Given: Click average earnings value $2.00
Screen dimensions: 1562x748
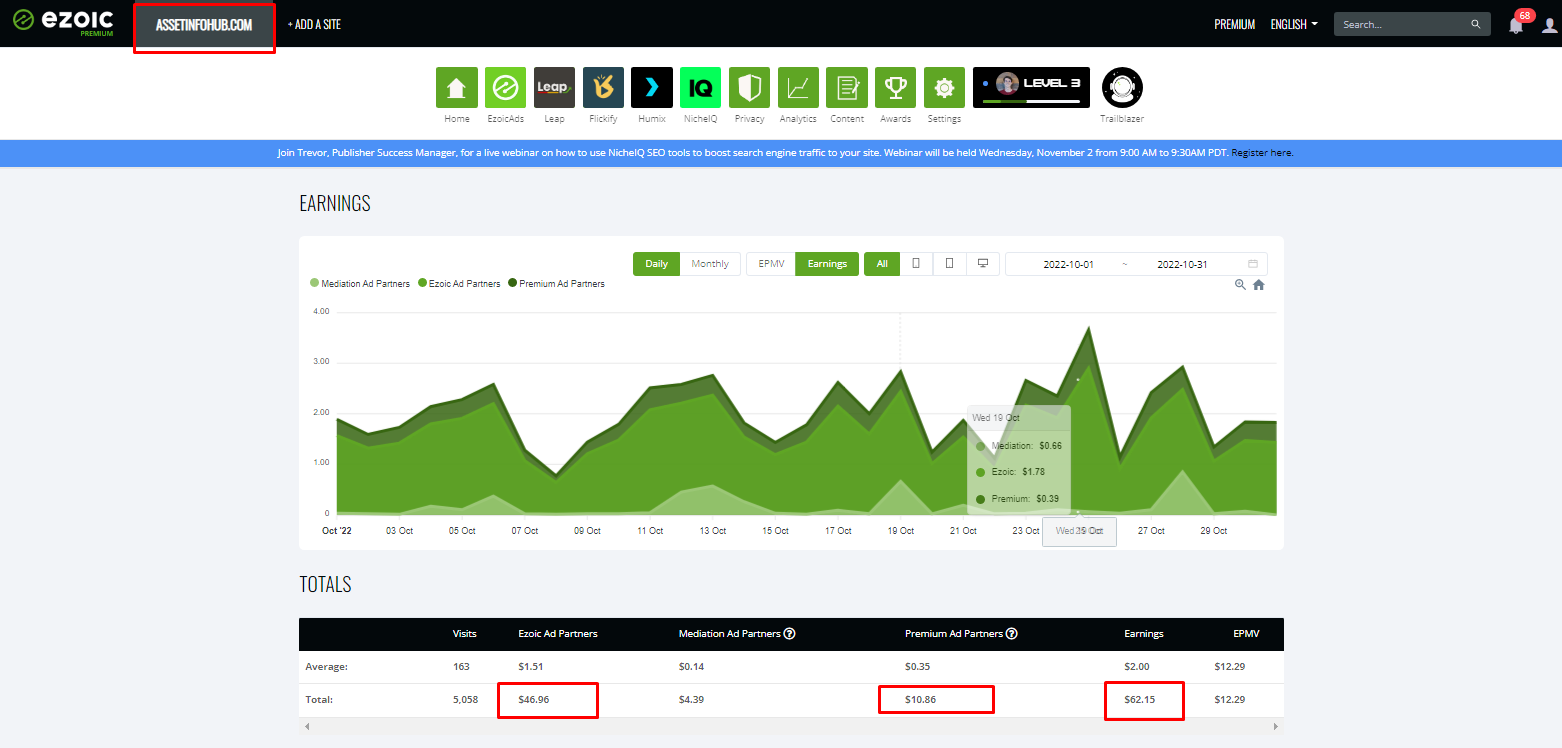Looking at the screenshot, I should tap(1136, 666).
